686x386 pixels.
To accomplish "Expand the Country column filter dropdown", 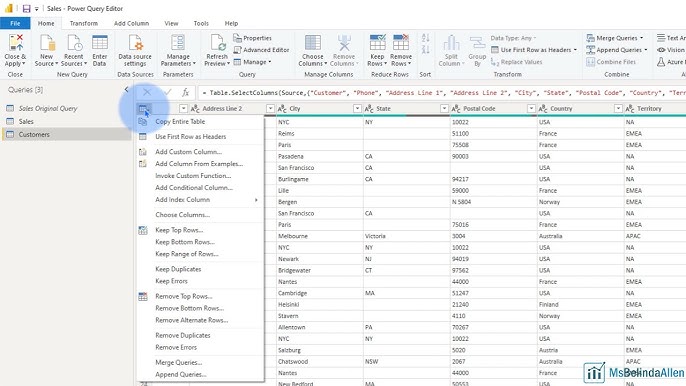I will 618,109.
